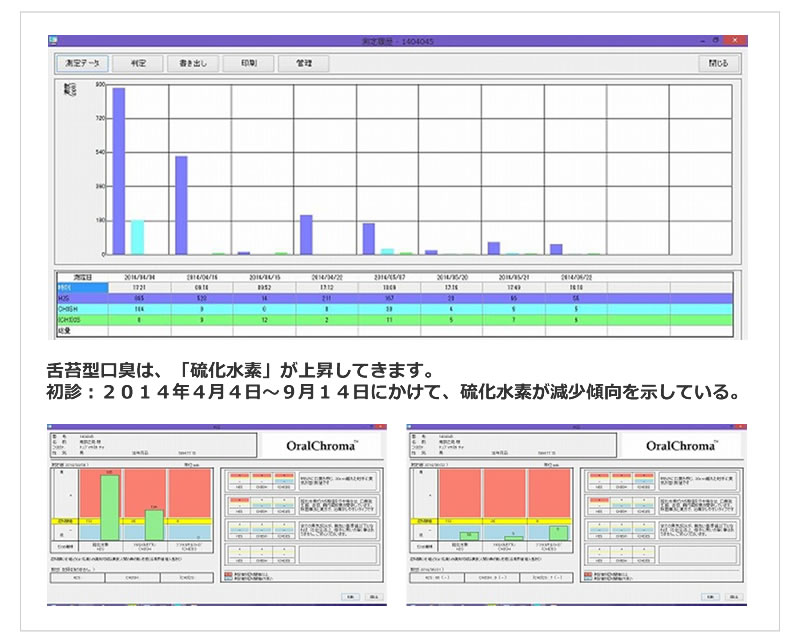Click the Start button on the mini taskbar
Image resolution: width=800 pixels, height=643 pixels.
[48, 603]
